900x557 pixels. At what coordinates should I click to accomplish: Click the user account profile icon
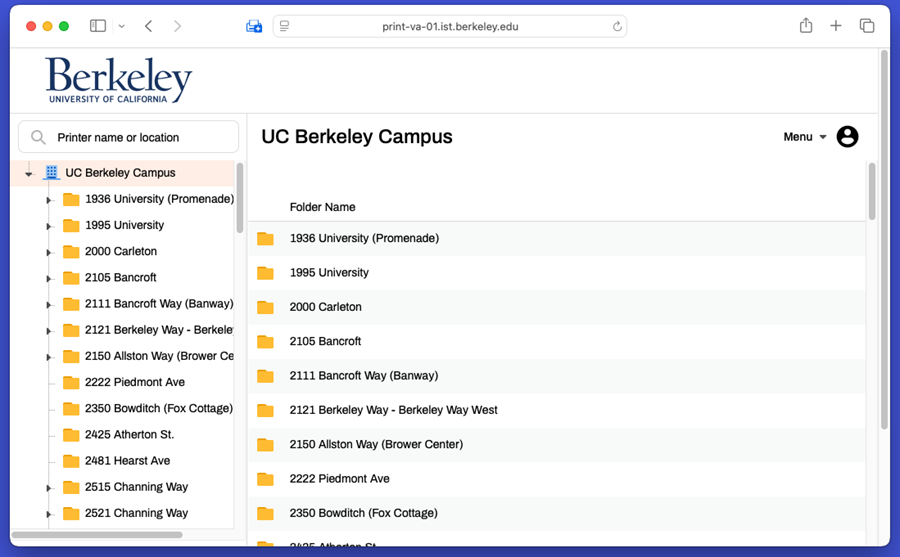847,137
